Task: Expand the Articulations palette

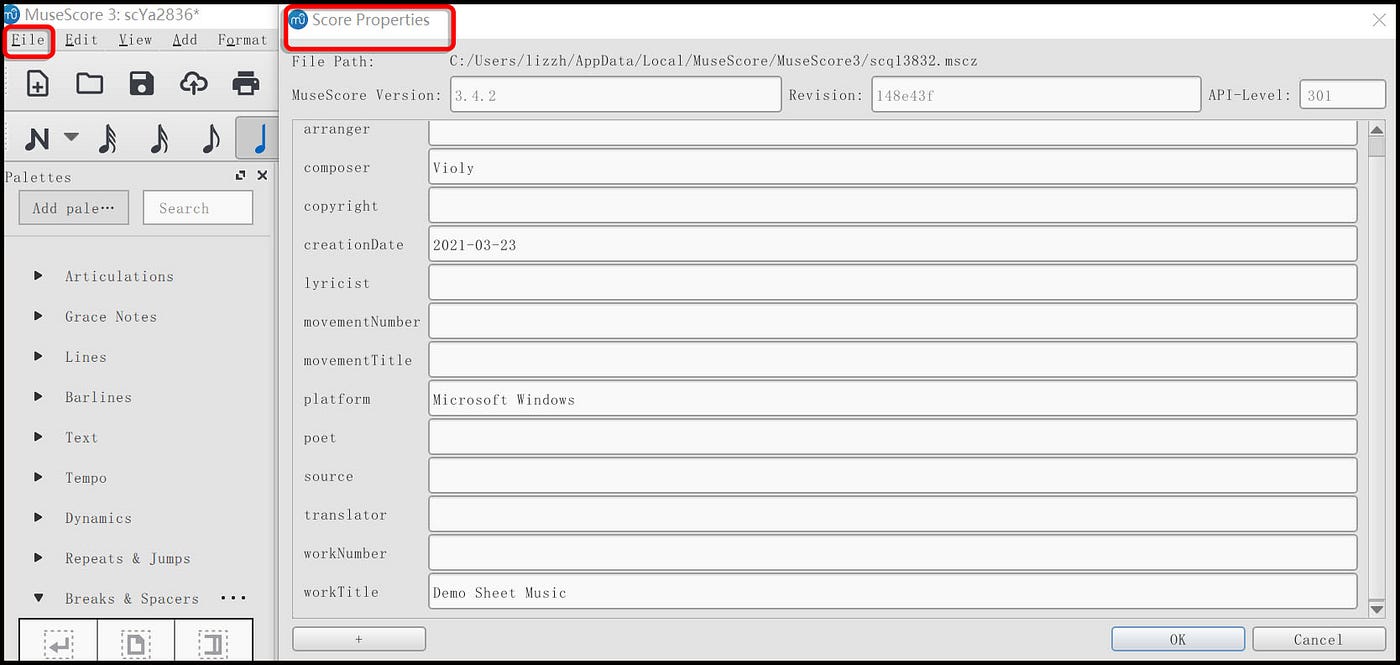Action: 39,276
